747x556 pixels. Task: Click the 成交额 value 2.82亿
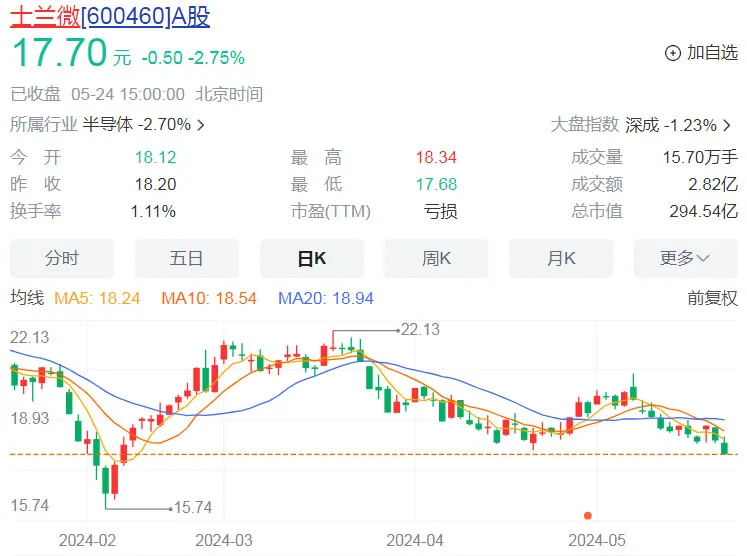coord(713,184)
